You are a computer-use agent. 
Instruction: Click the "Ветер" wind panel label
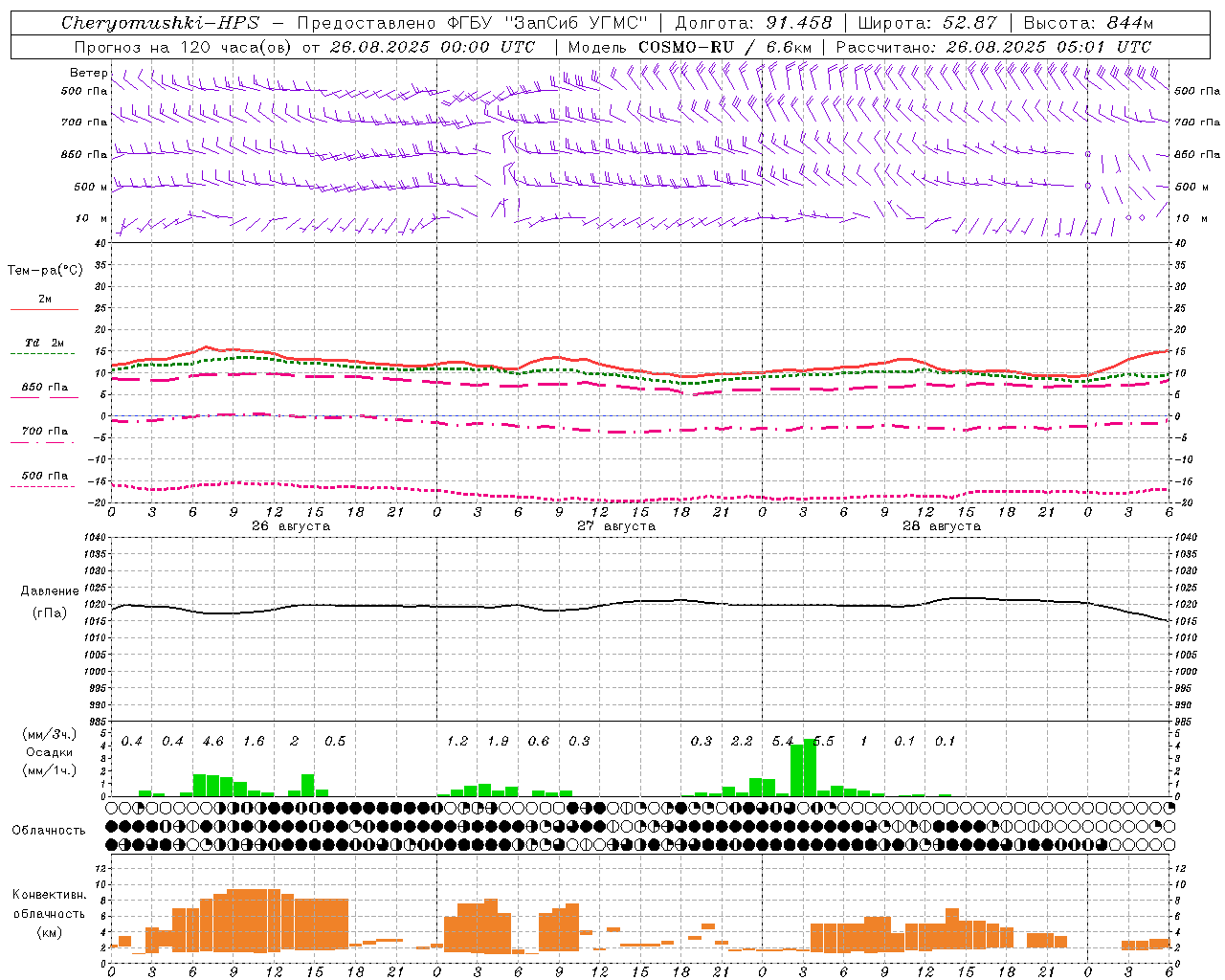tap(88, 73)
